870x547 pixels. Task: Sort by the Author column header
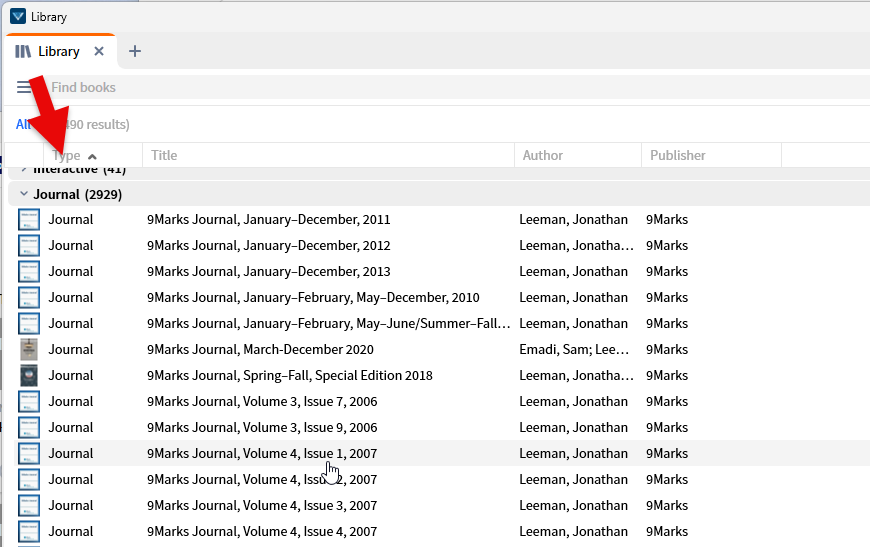click(x=578, y=155)
